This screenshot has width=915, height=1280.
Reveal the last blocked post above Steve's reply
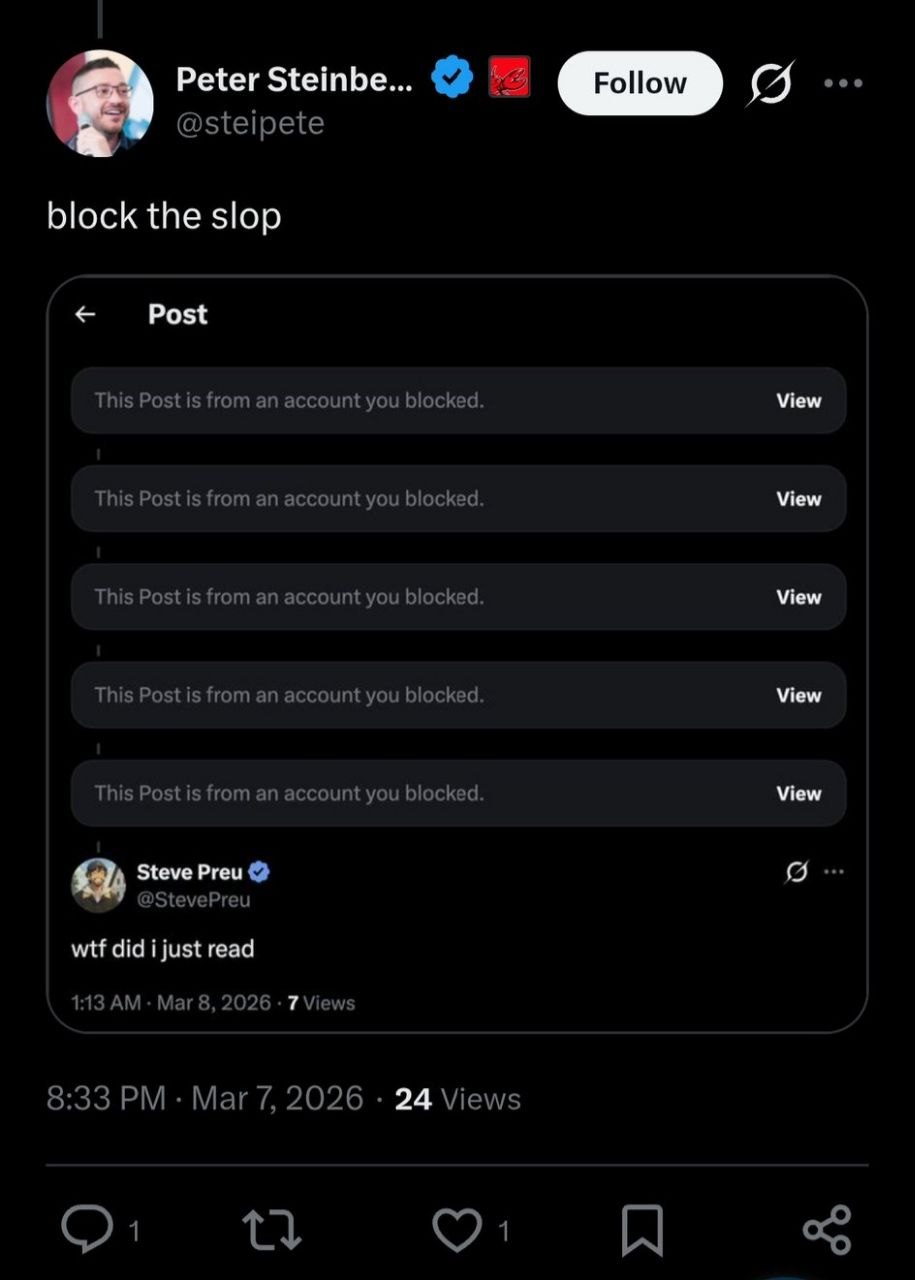coord(798,793)
